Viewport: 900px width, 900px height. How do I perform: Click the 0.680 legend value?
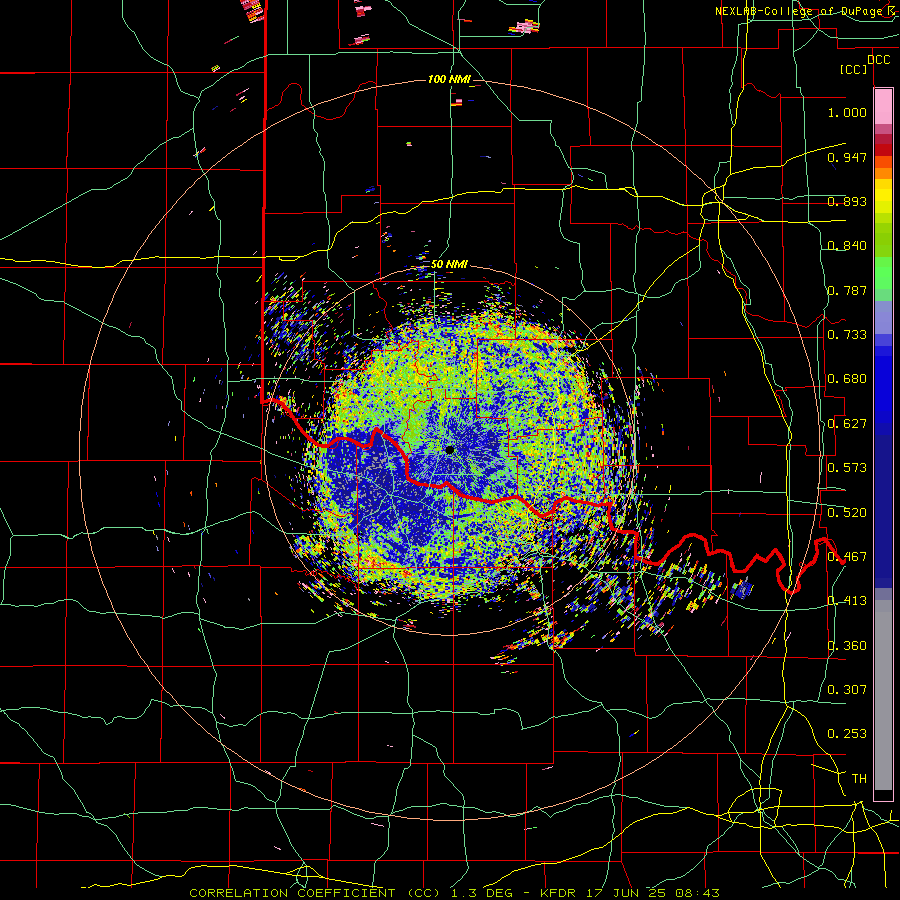pos(847,379)
